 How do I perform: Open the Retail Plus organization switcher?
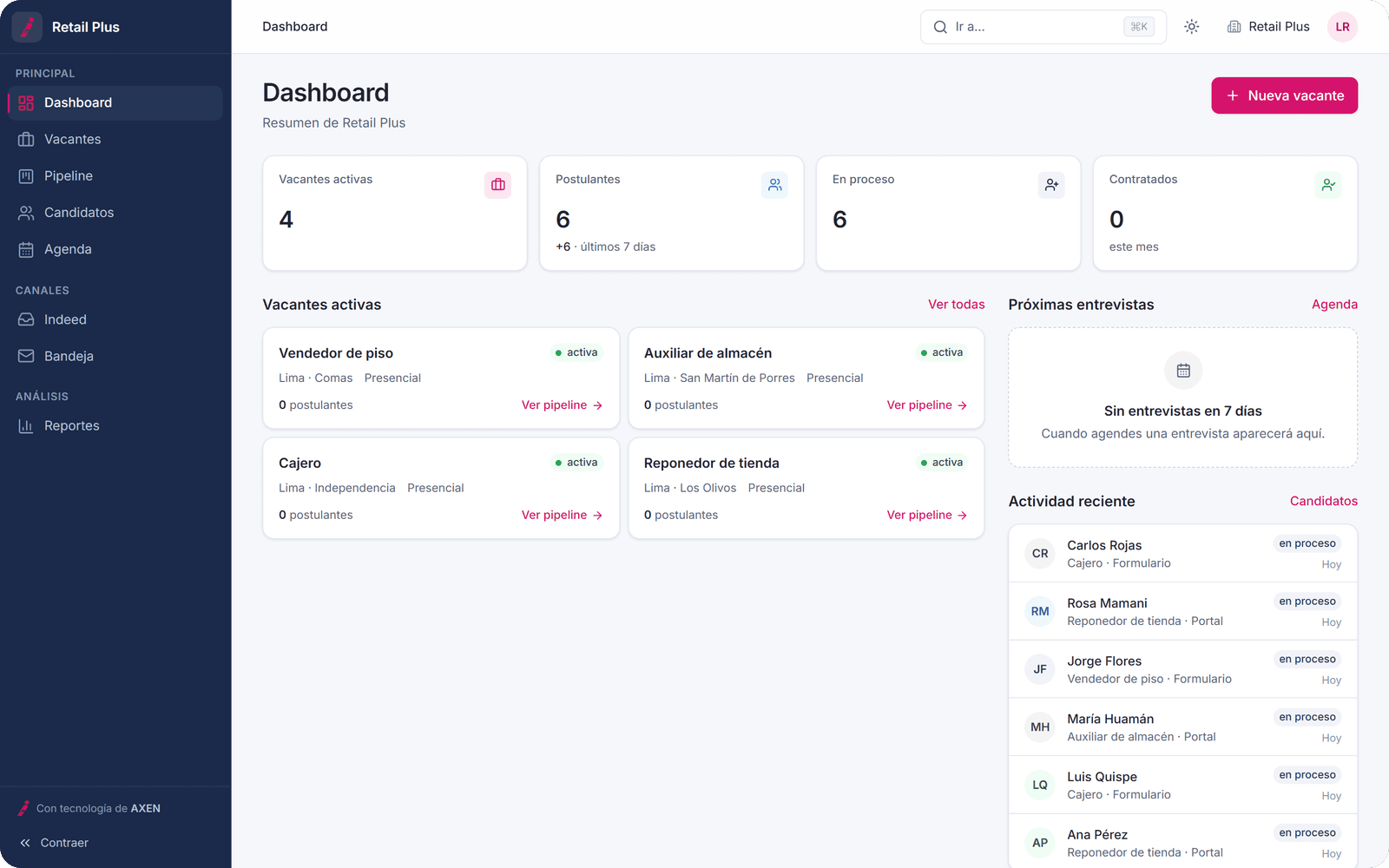pyautogui.click(x=1268, y=27)
